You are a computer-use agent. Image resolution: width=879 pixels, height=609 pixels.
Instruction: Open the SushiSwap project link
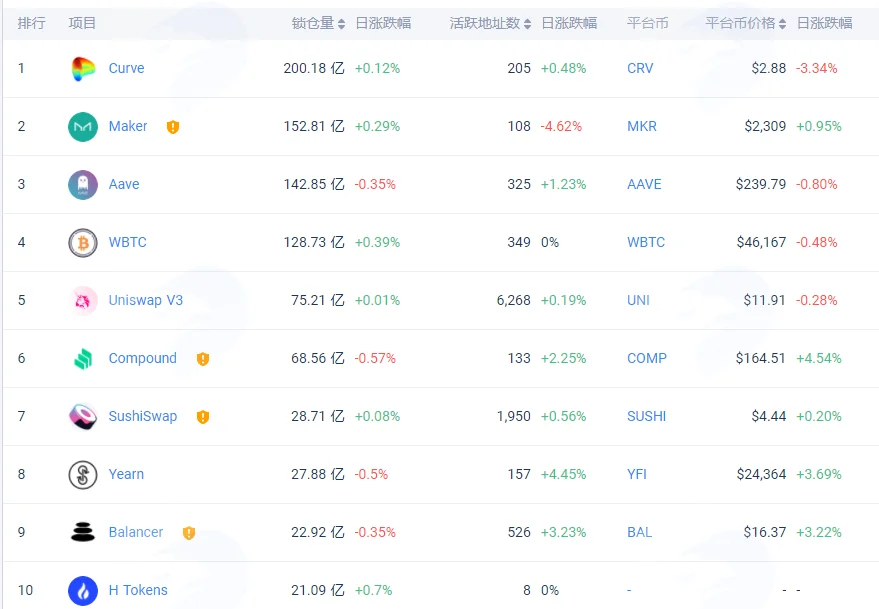tap(142, 416)
